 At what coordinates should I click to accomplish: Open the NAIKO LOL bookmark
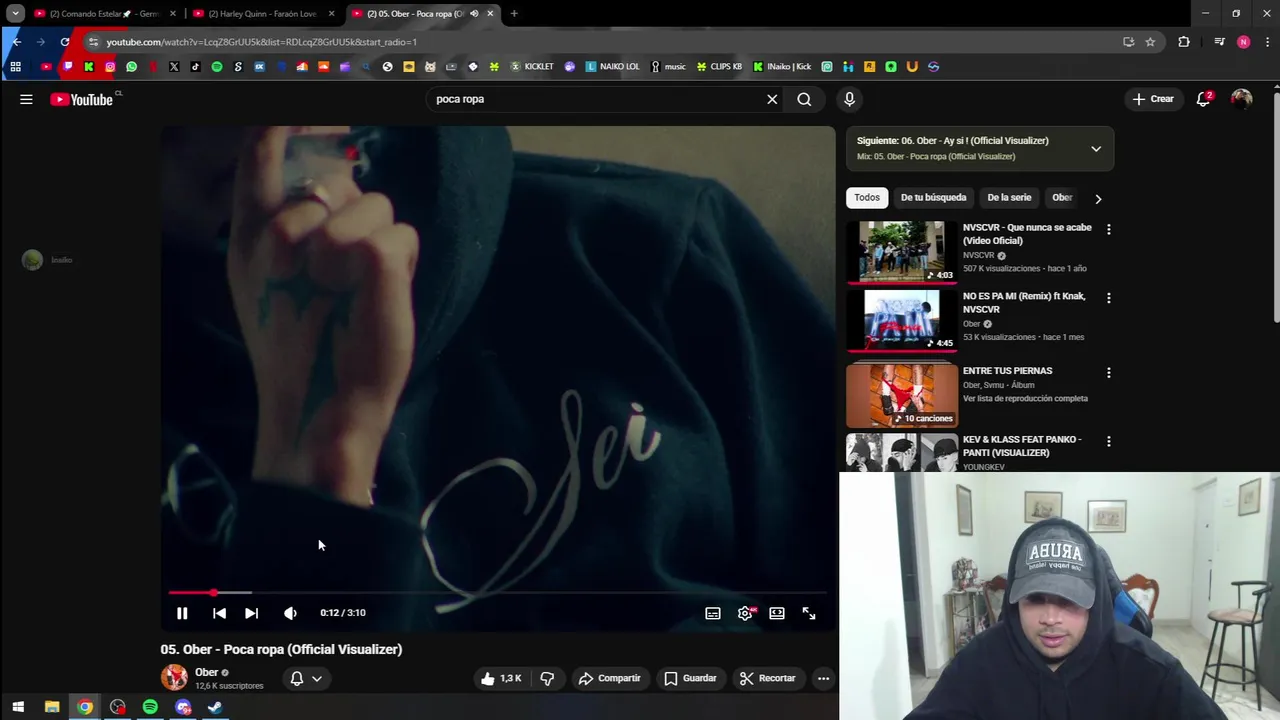click(x=612, y=67)
